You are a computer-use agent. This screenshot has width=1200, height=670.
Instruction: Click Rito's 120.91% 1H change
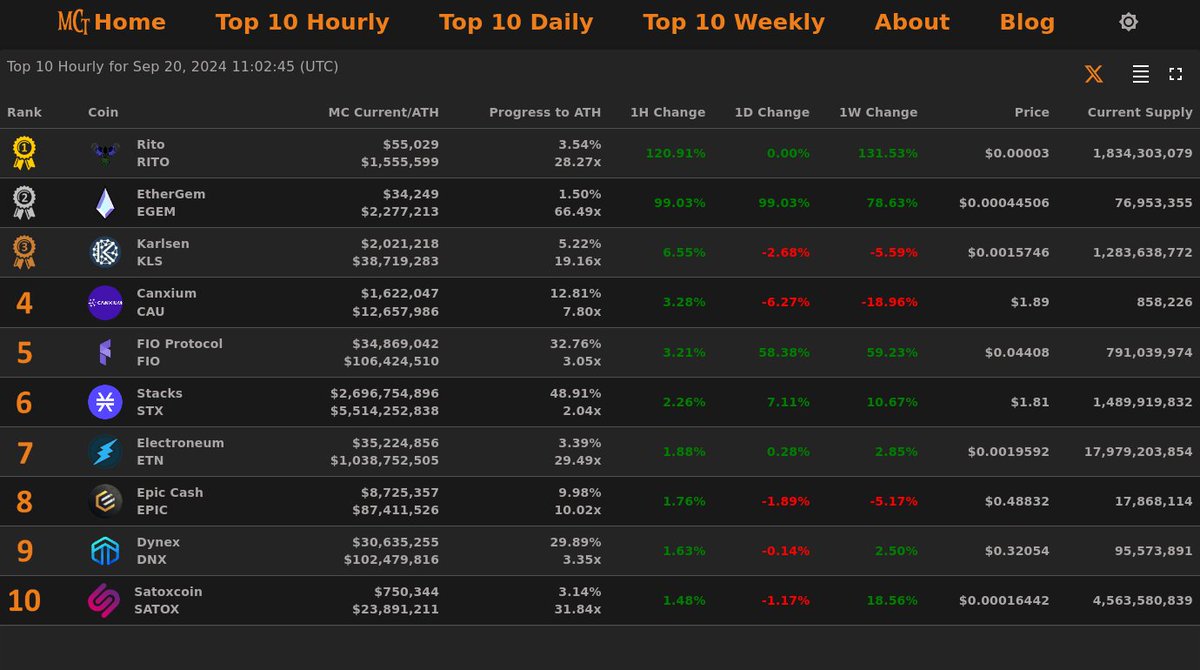(676, 153)
